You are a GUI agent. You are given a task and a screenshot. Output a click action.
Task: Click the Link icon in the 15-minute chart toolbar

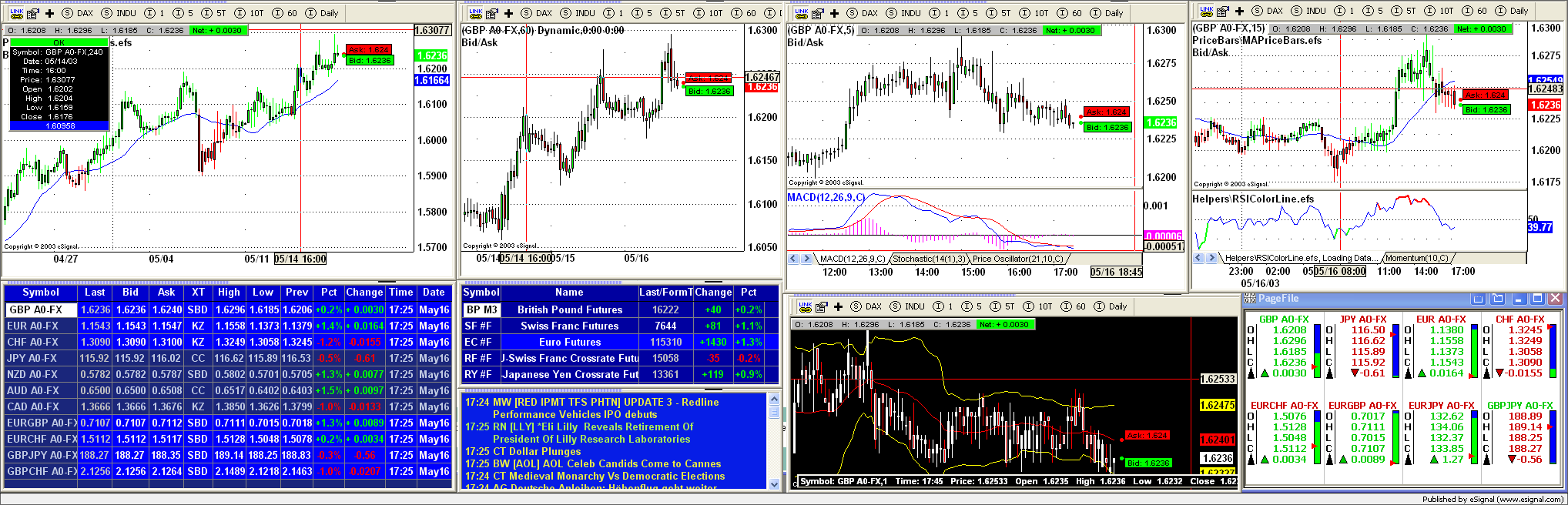pos(1206,10)
